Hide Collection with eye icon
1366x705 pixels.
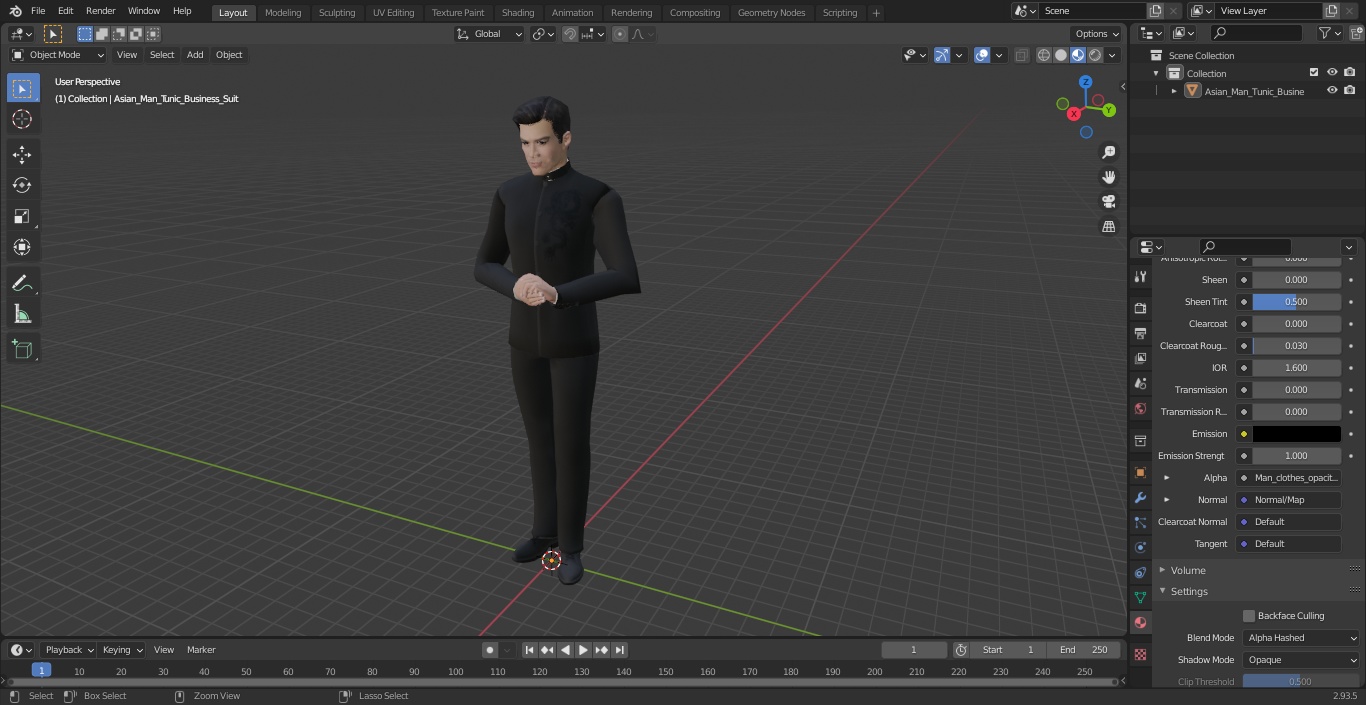tap(1332, 73)
